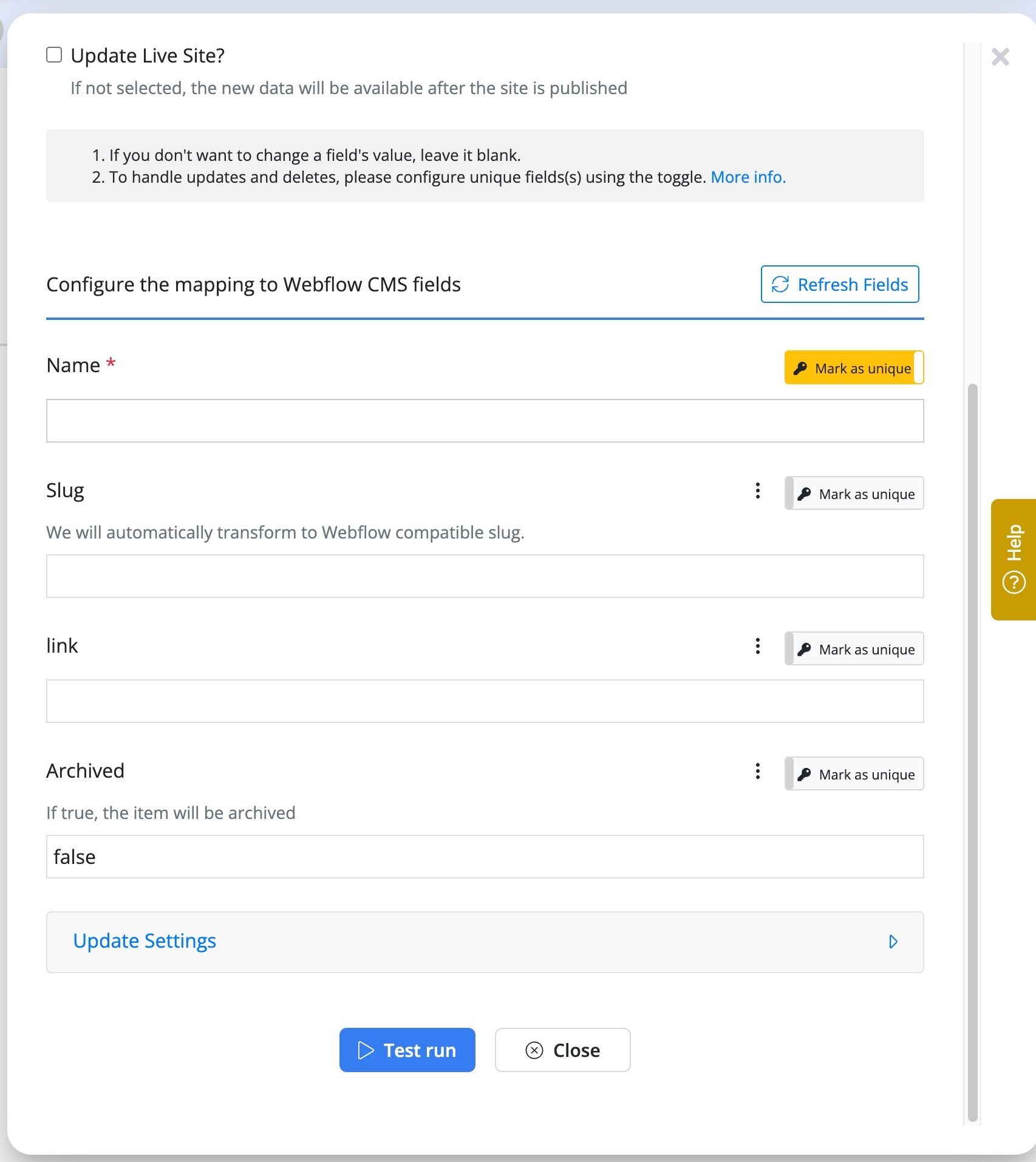The image size is (1036, 1162).
Task: Start a Test run
Action: tap(407, 1050)
